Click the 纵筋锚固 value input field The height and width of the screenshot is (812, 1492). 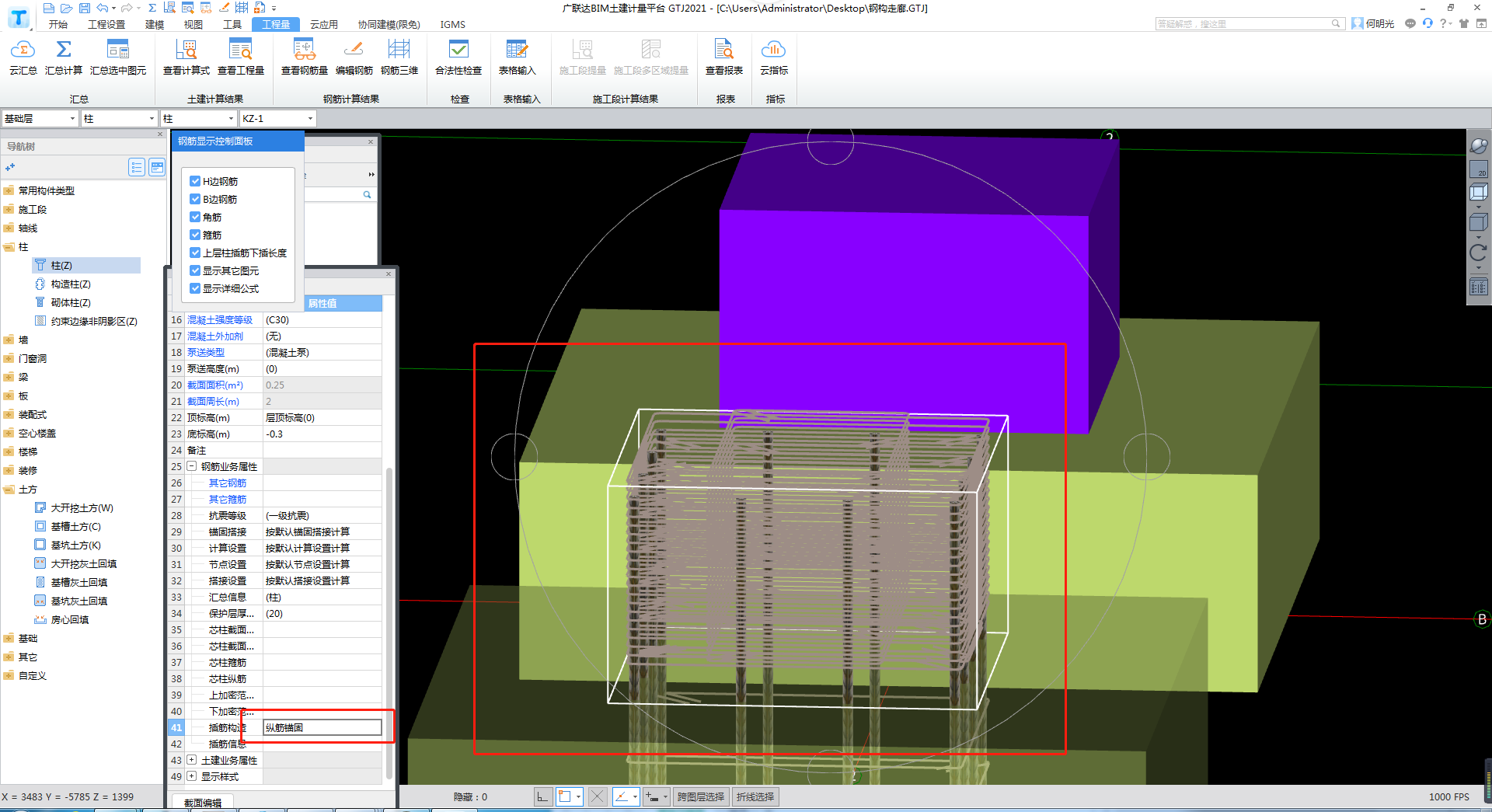322,727
